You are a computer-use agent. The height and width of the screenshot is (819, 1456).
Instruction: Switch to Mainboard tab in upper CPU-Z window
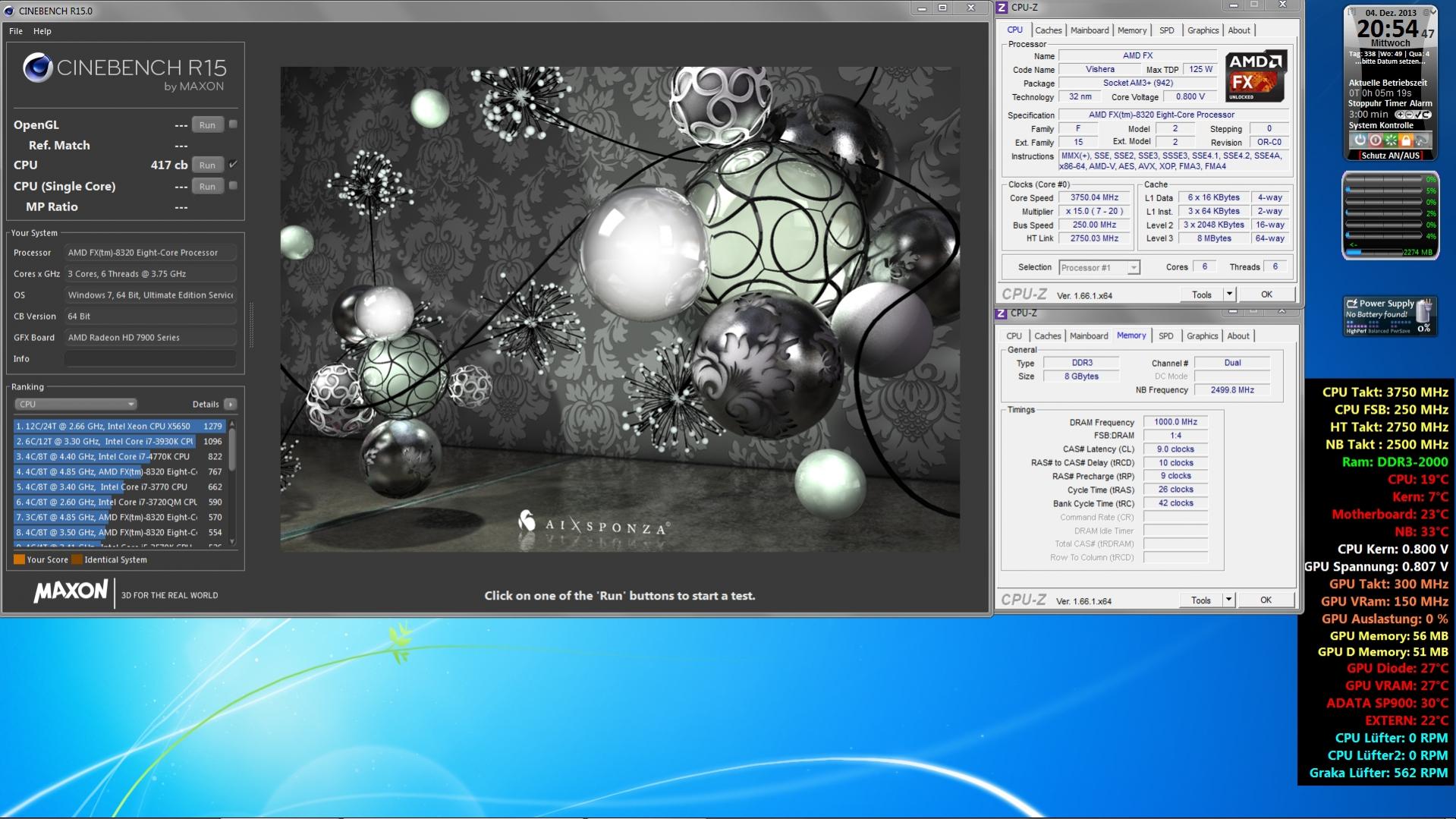1090,30
